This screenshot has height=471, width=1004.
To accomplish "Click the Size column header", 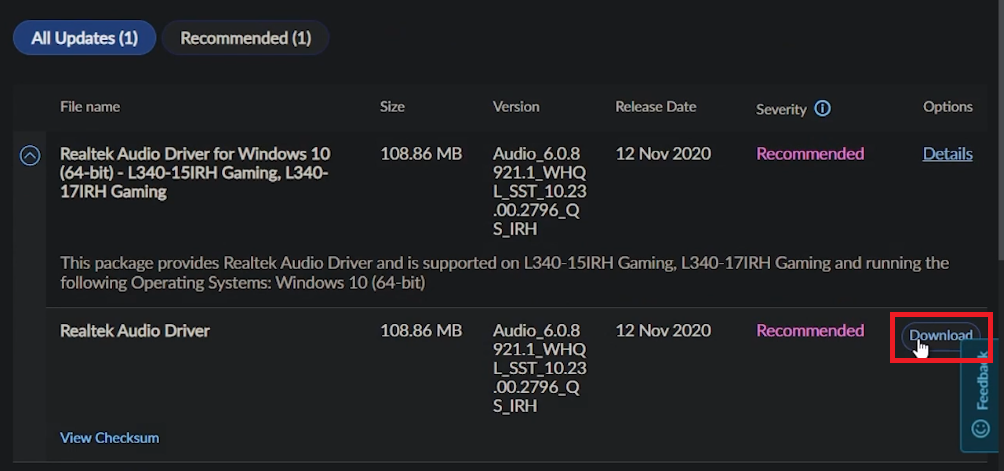I will point(392,107).
